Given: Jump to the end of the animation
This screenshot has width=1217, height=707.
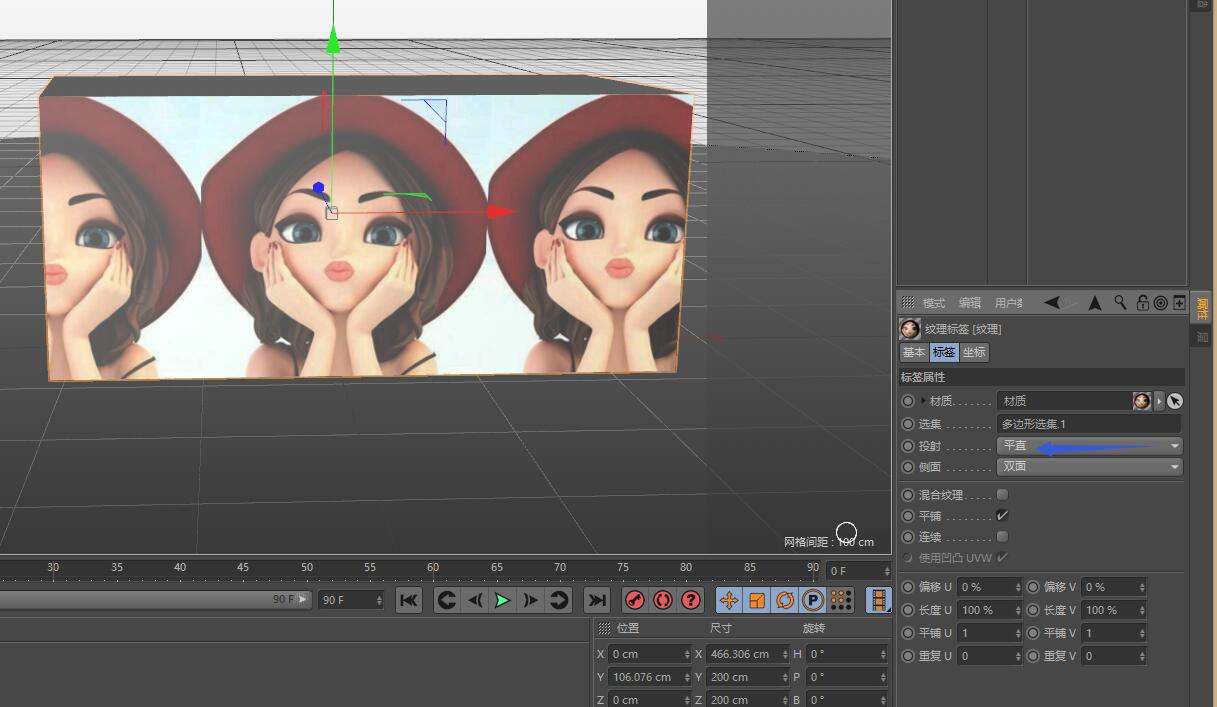Looking at the screenshot, I should (596, 600).
